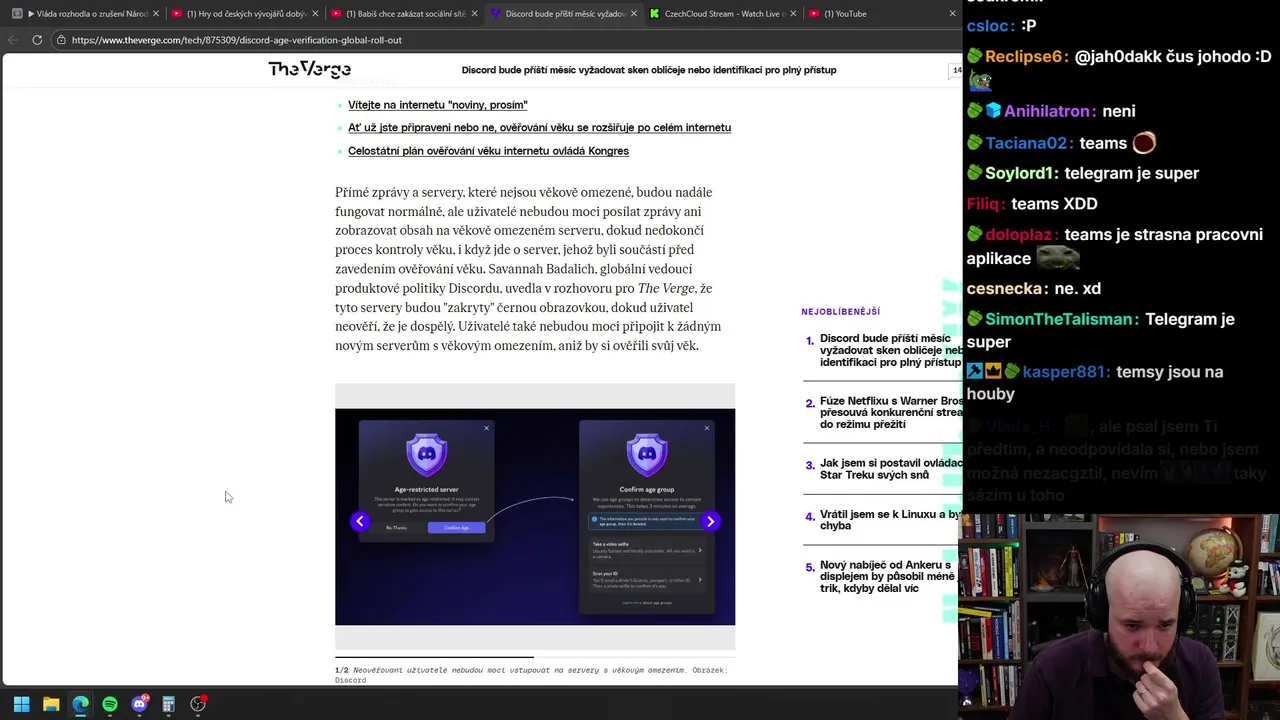Close the Vláda rozhodla tab

point(156,14)
